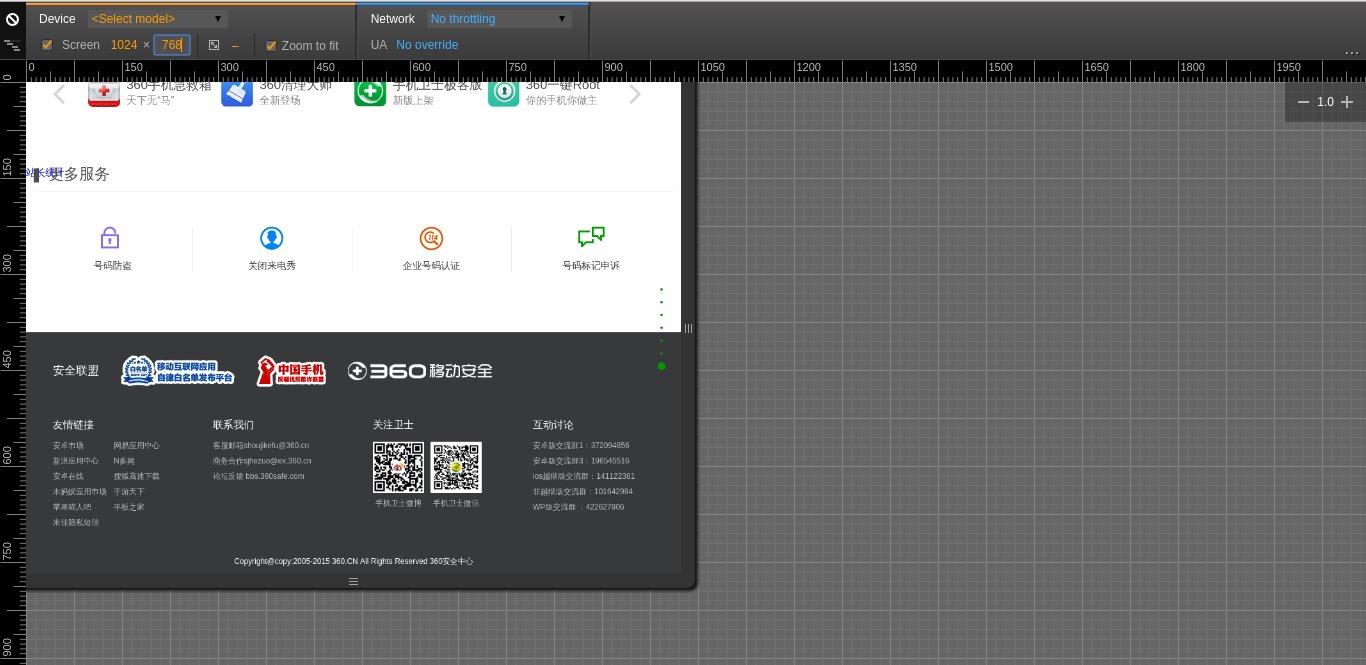Toggle the Zoom to fit checkbox

[x=271, y=45]
